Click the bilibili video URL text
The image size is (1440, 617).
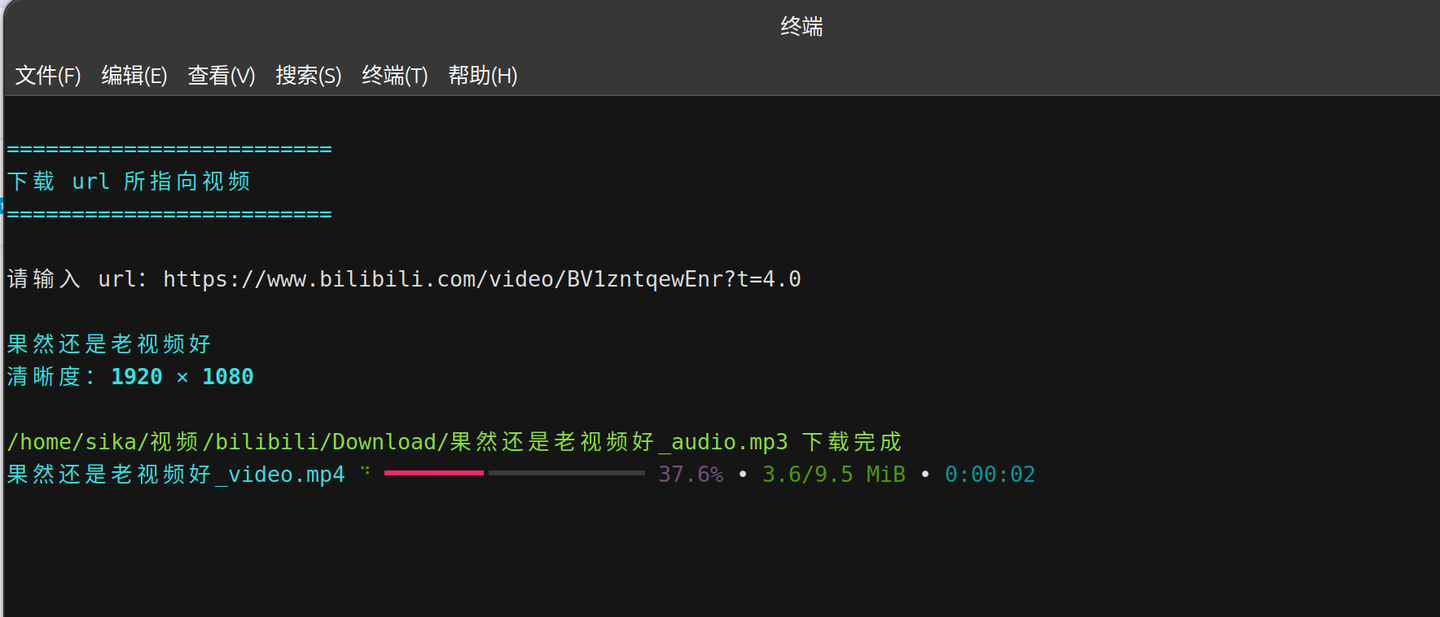(482, 279)
